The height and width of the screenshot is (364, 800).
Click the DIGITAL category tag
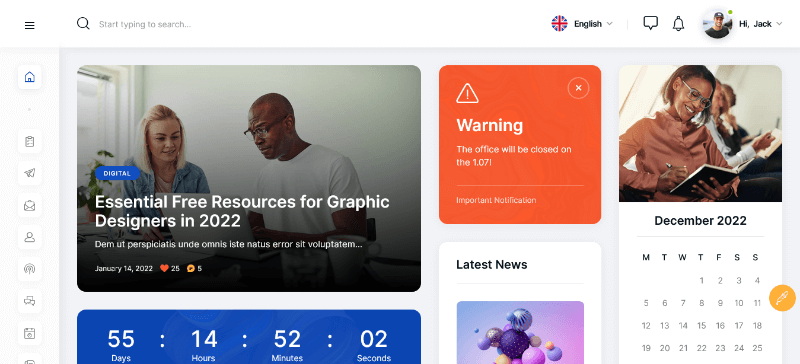[x=117, y=173]
